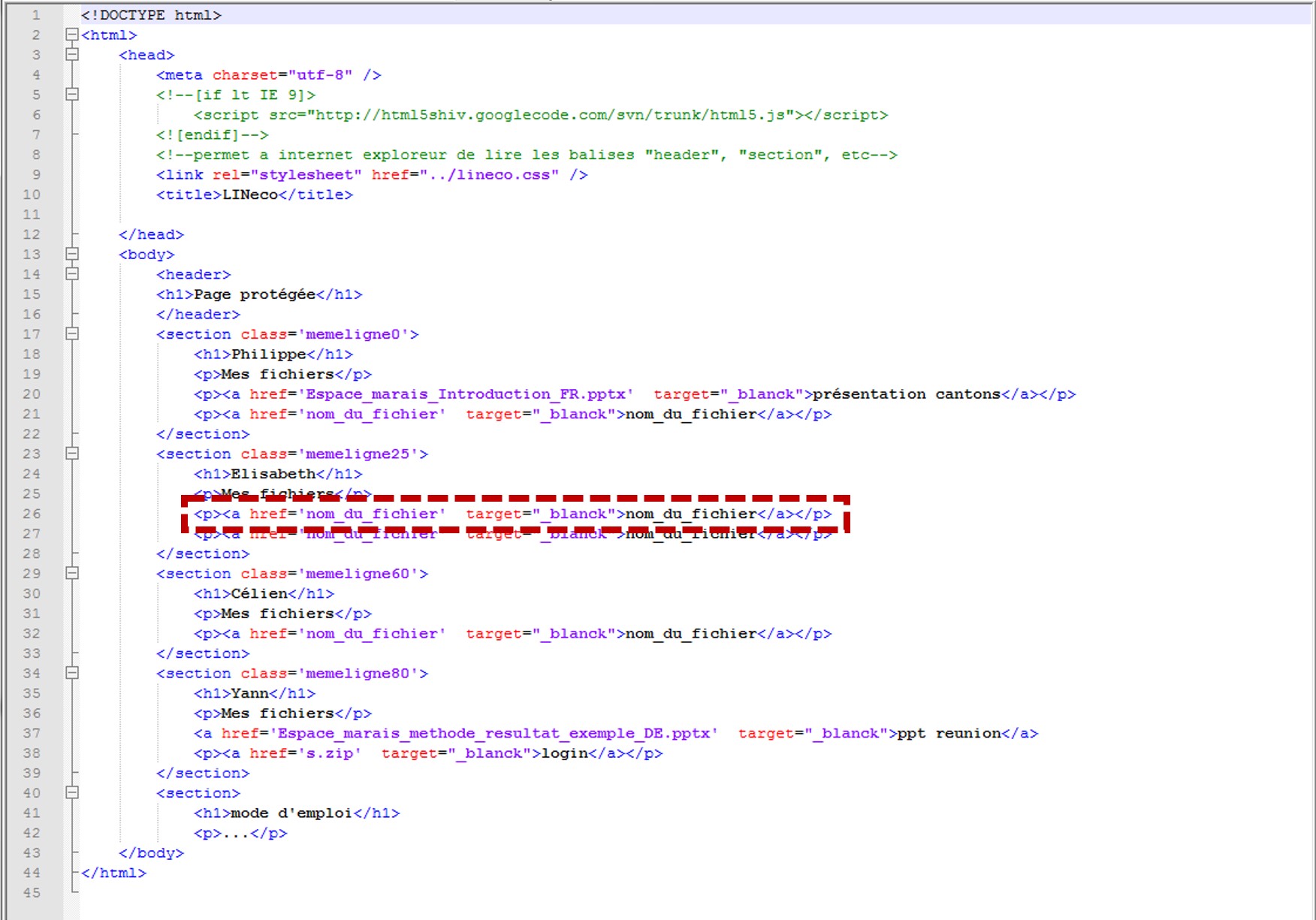Click line number 28 in the margin
Image resolution: width=1316 pixels, height=920 pixels.
coord(32,554)
